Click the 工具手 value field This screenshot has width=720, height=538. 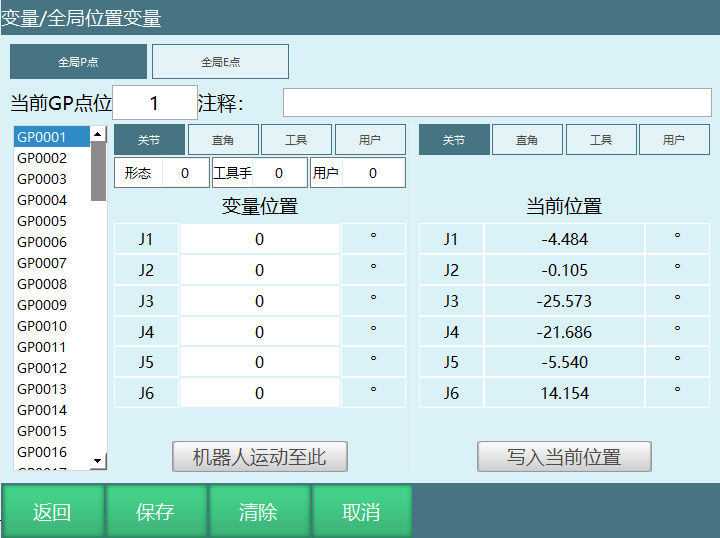click(x=279, y=173)
